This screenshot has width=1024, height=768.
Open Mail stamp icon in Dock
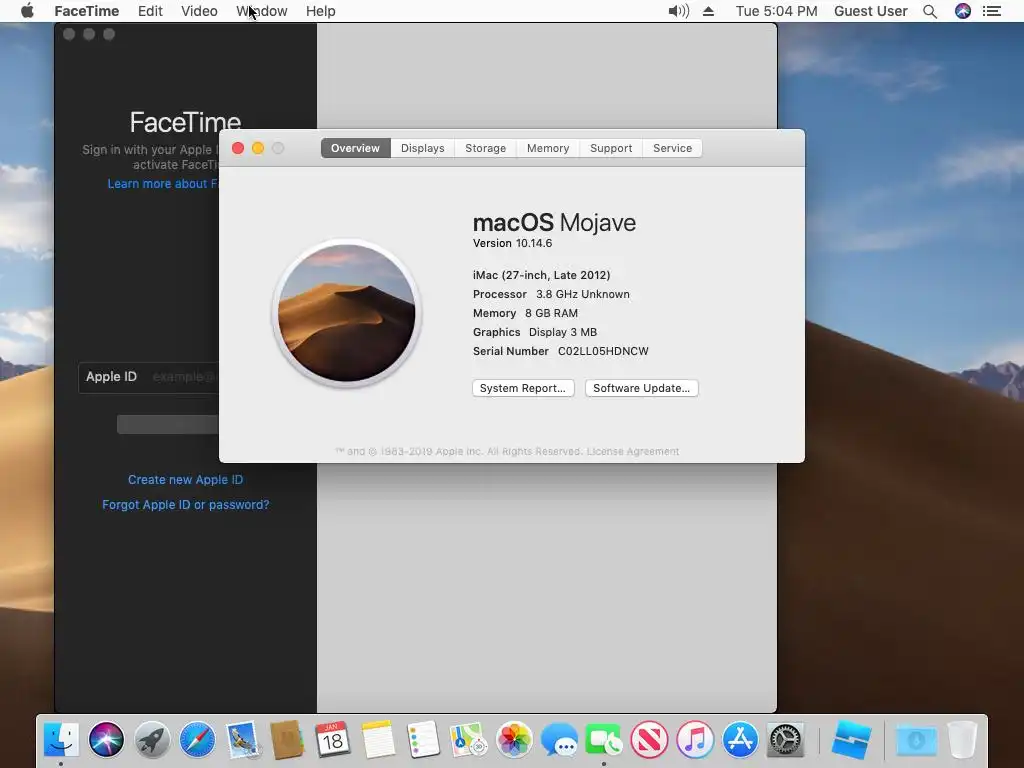243,740
